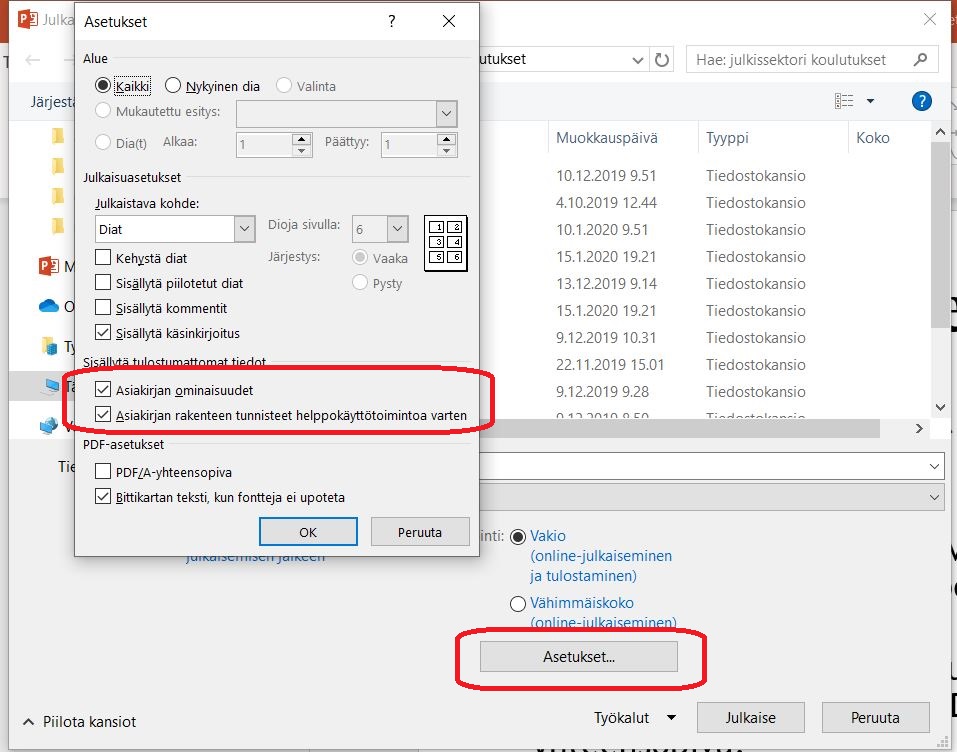Select the row dated 9.12.2019 9.28
The width and height of the screenshot is (957, 752).
click(x=705, y=391)
